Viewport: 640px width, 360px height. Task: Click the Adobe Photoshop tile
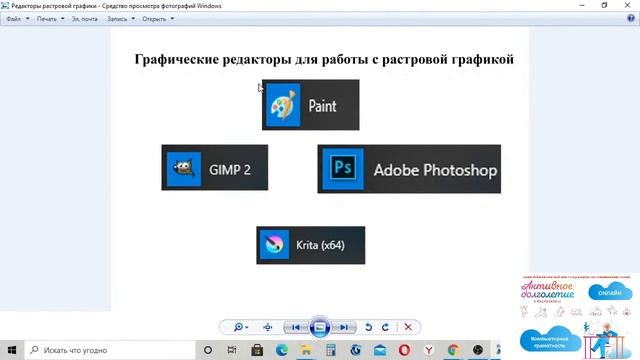[x=409, y=169]
